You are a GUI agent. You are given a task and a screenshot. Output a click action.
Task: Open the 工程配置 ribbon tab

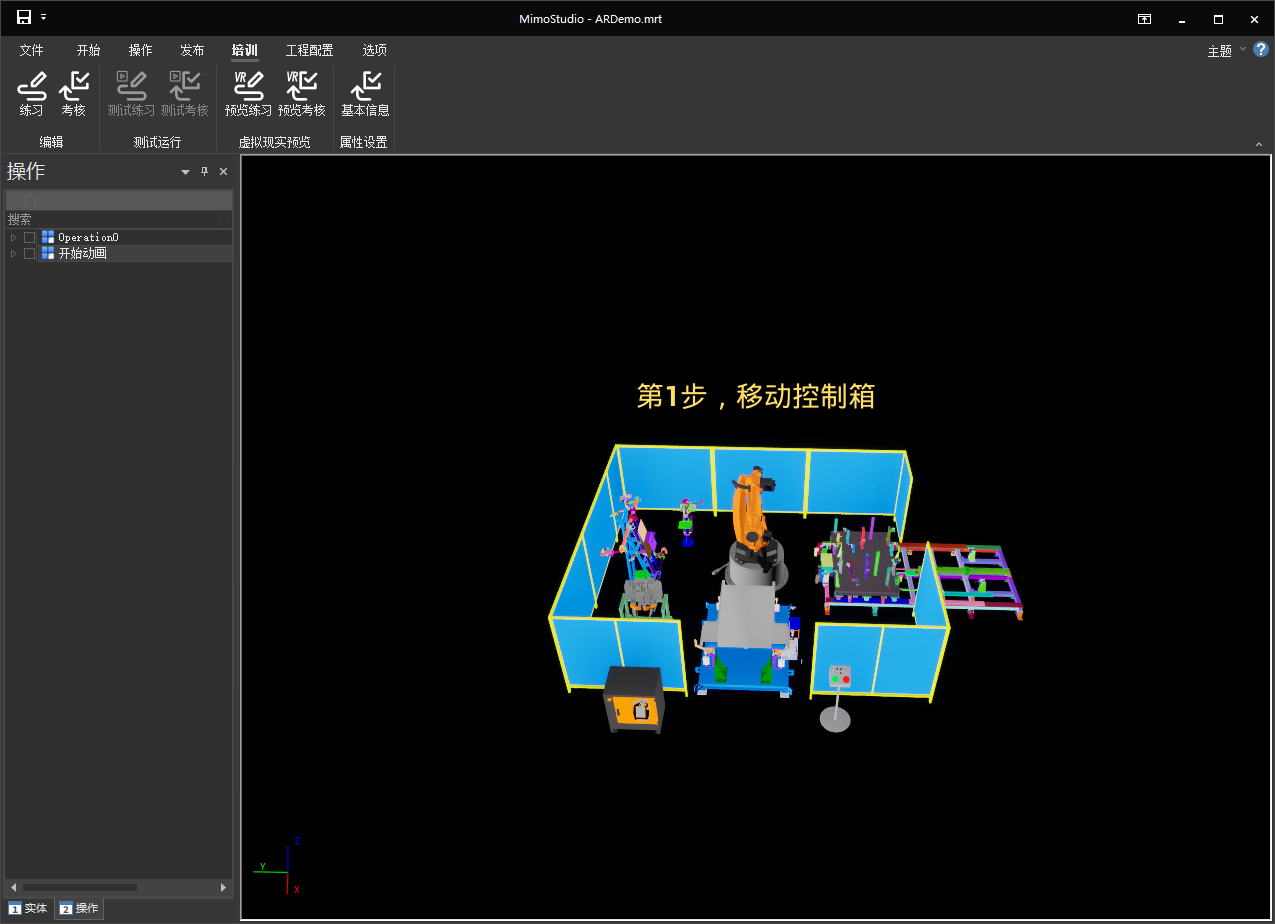click(x=309, y=50)
